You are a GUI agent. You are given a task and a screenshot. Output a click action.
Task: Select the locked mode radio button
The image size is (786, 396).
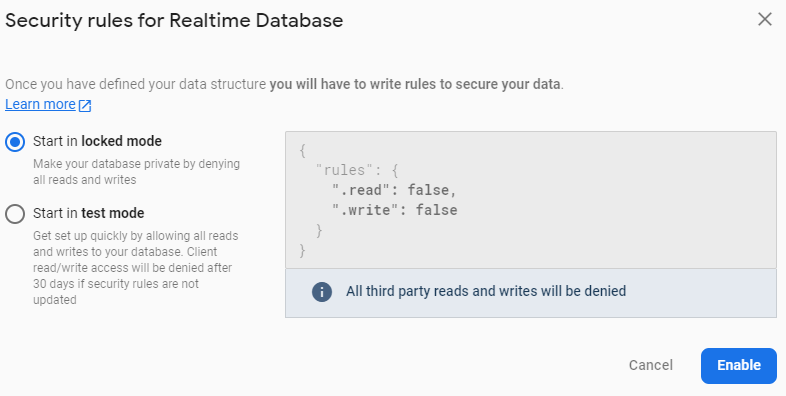pos(15,142)
